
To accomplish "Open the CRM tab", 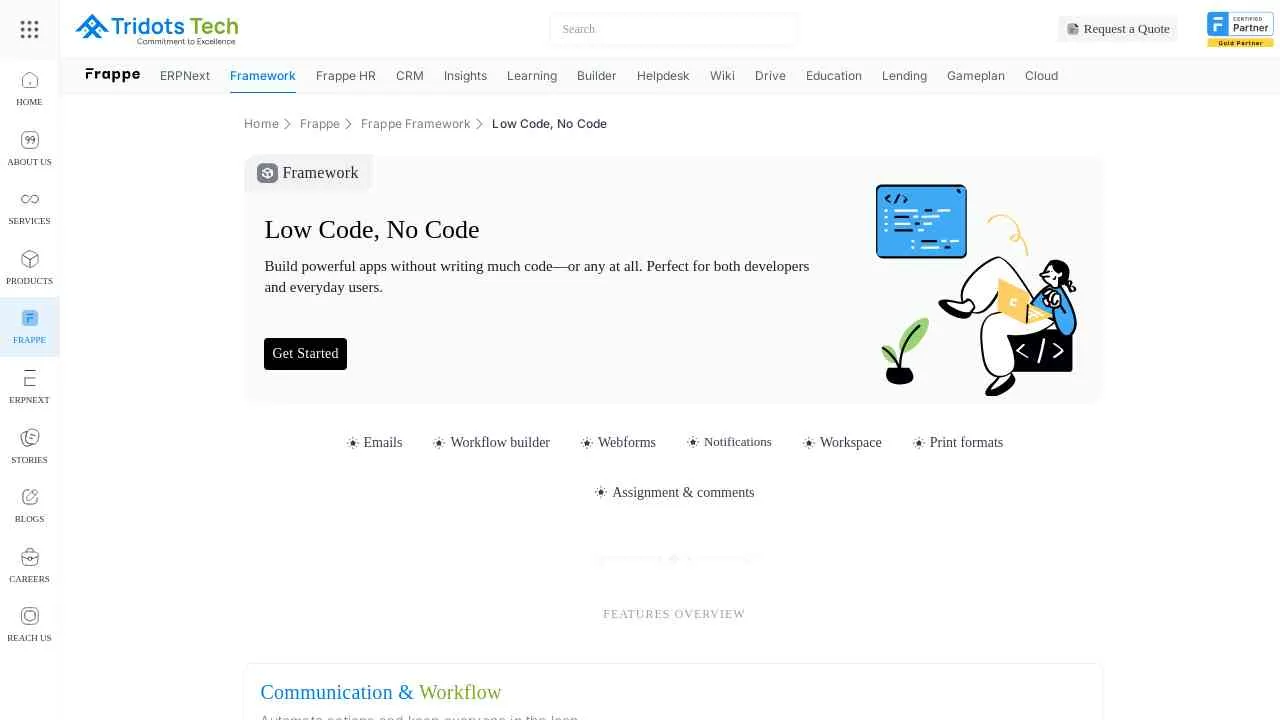I will 410,76.
